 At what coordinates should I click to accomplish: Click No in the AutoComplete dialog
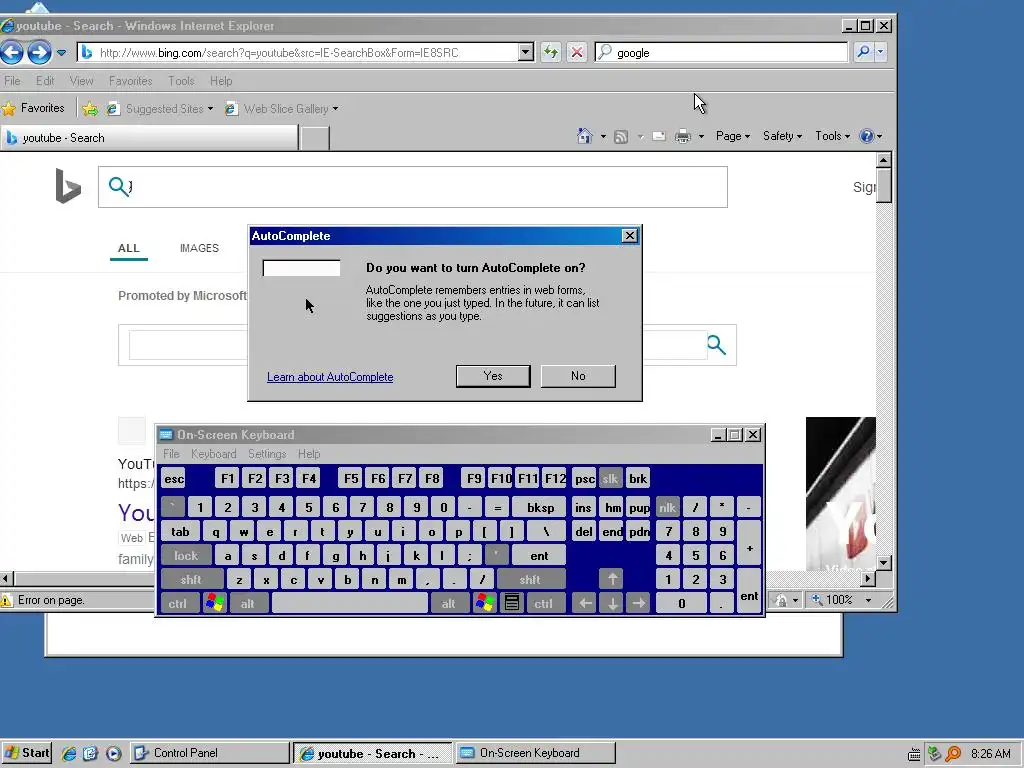coord(578,376)
